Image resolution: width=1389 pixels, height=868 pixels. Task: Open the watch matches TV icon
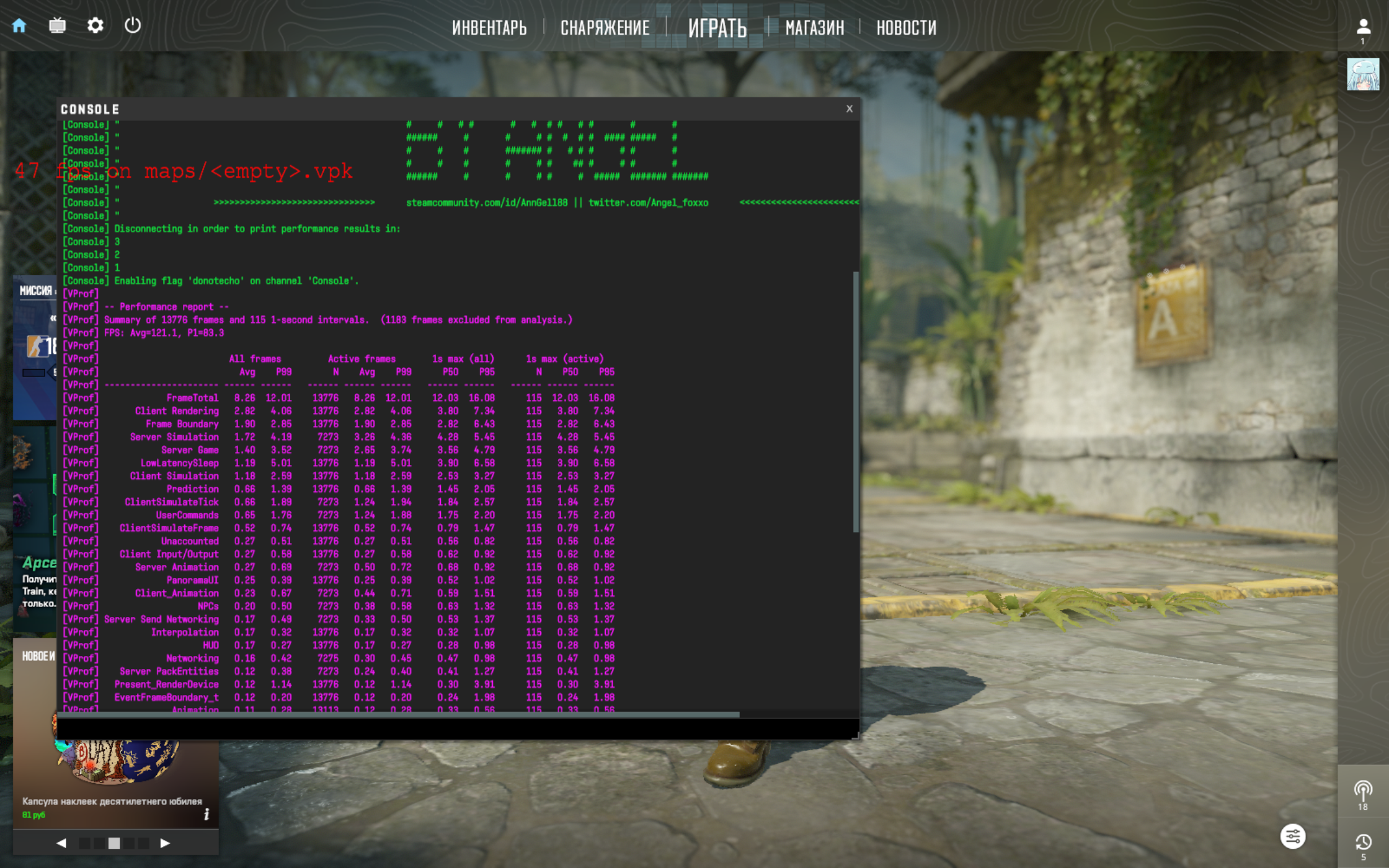tap(57, 26)
